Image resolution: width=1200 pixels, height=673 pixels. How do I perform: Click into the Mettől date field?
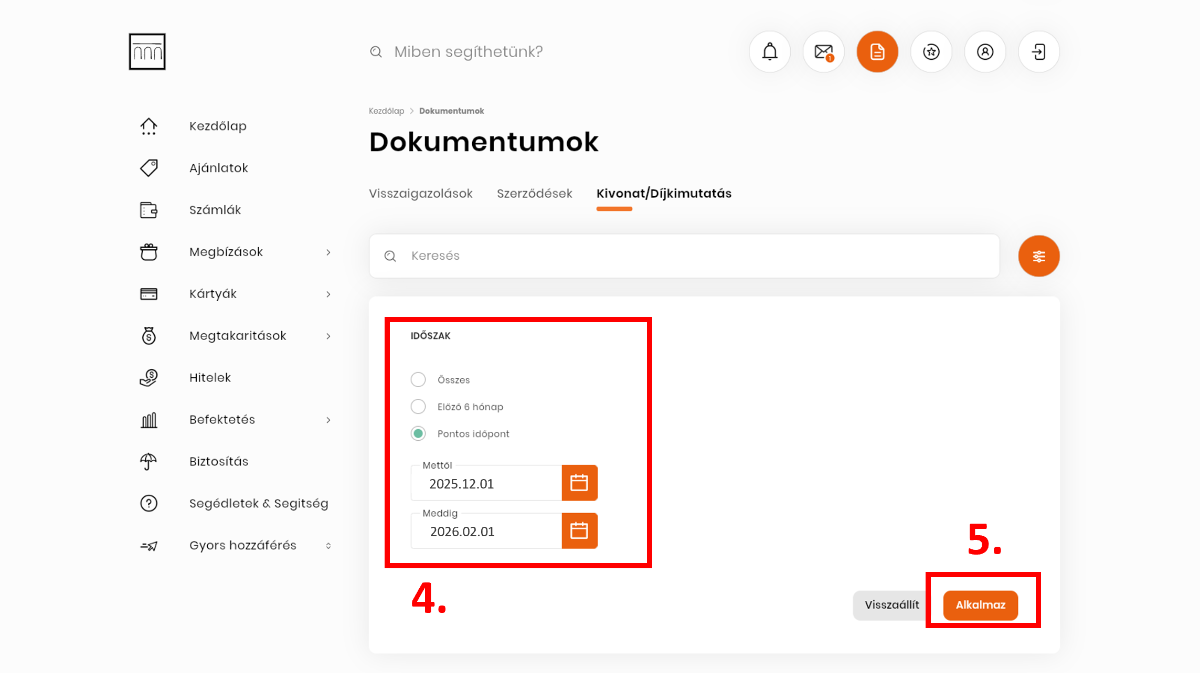coord(486,483)
